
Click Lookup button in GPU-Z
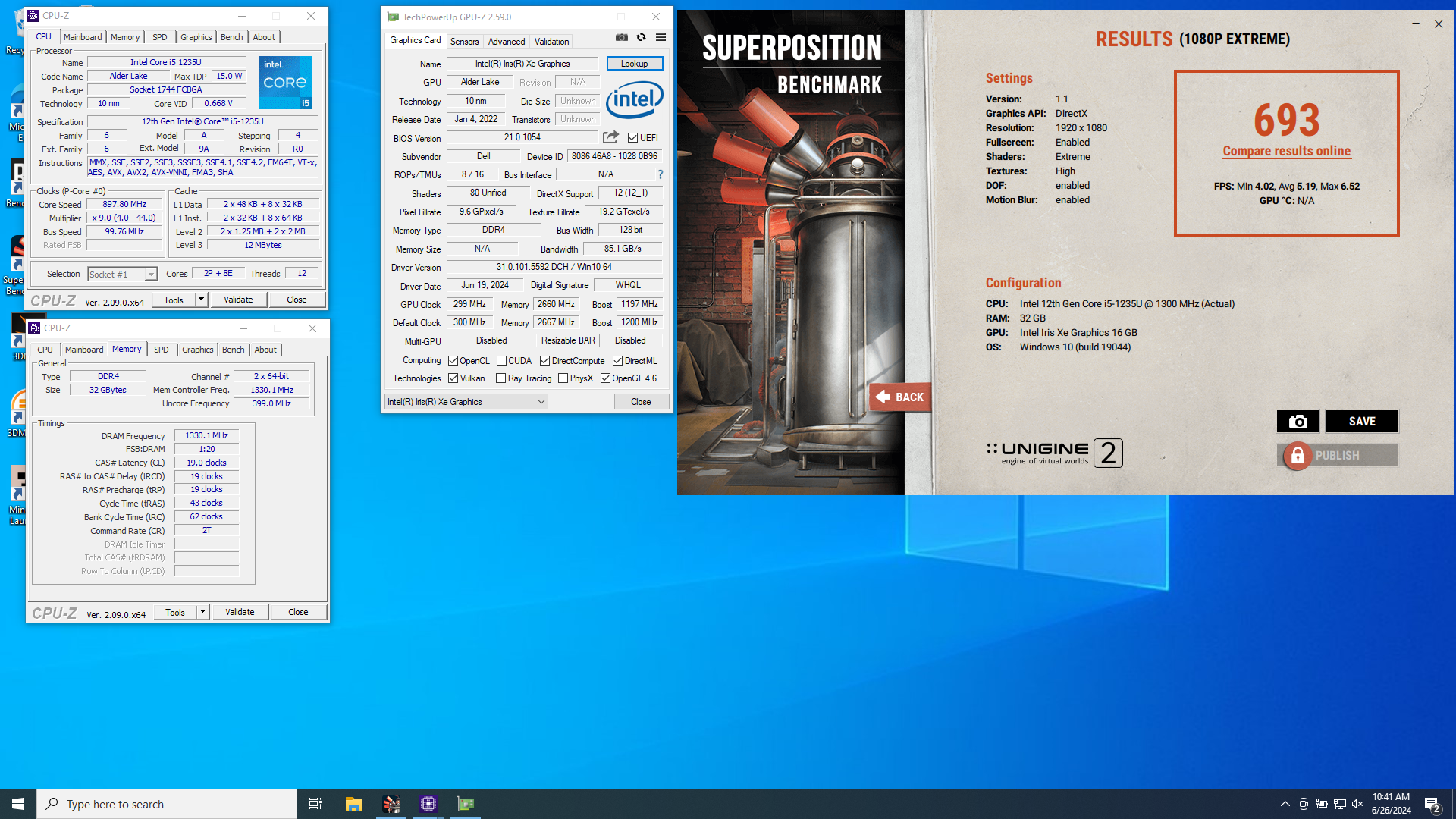pyautogui.click(x=635, y=64)
